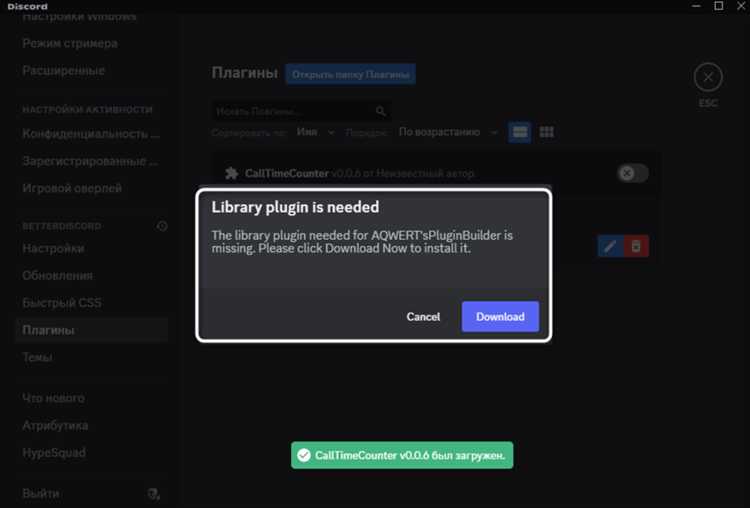The width and height of the screenshot is (750, 508).
Task: Click the BetterDiscord history clock icon
Action: point(162,225)
